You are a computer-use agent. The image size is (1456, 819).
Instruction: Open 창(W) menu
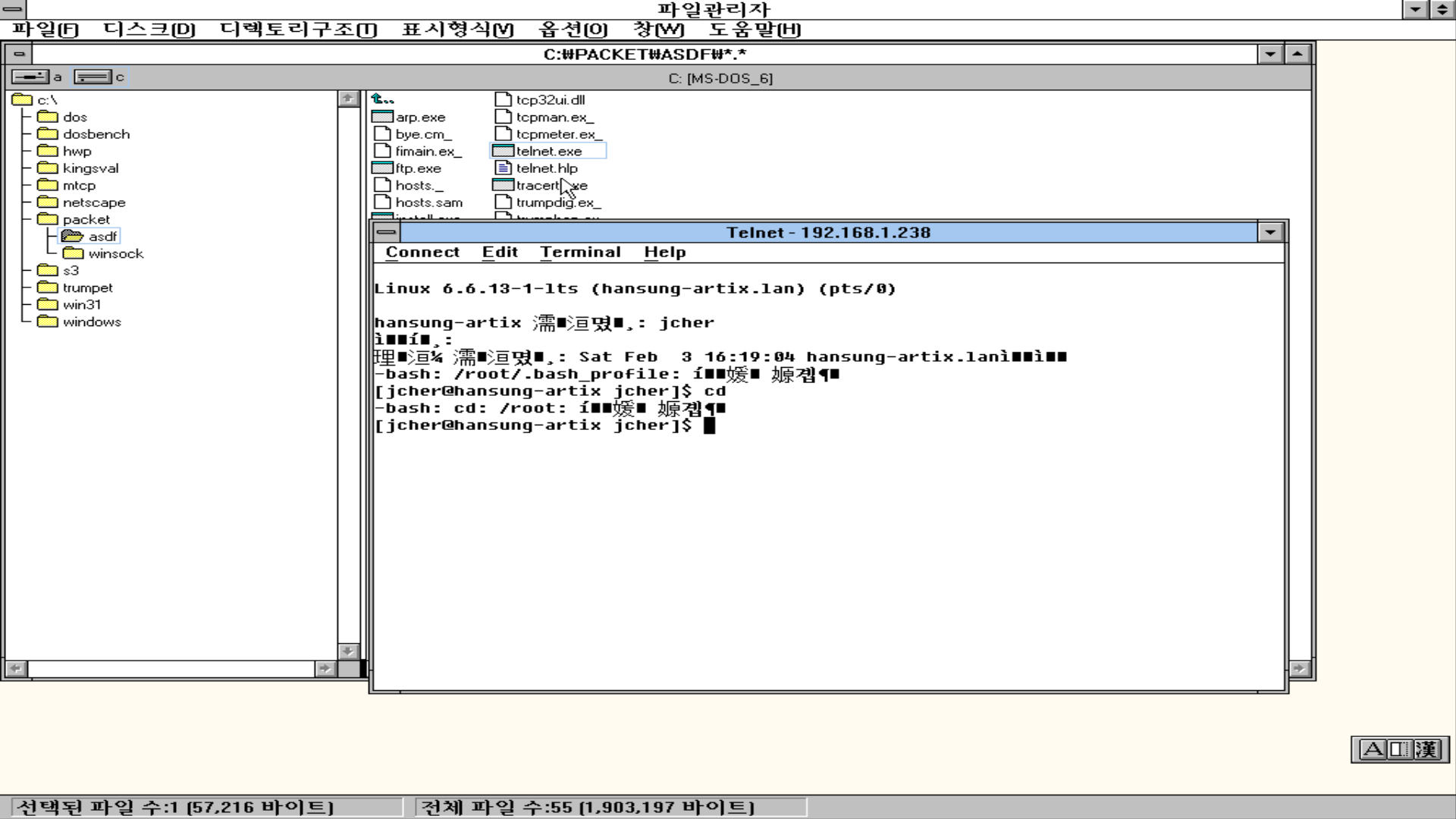(658, 30)
